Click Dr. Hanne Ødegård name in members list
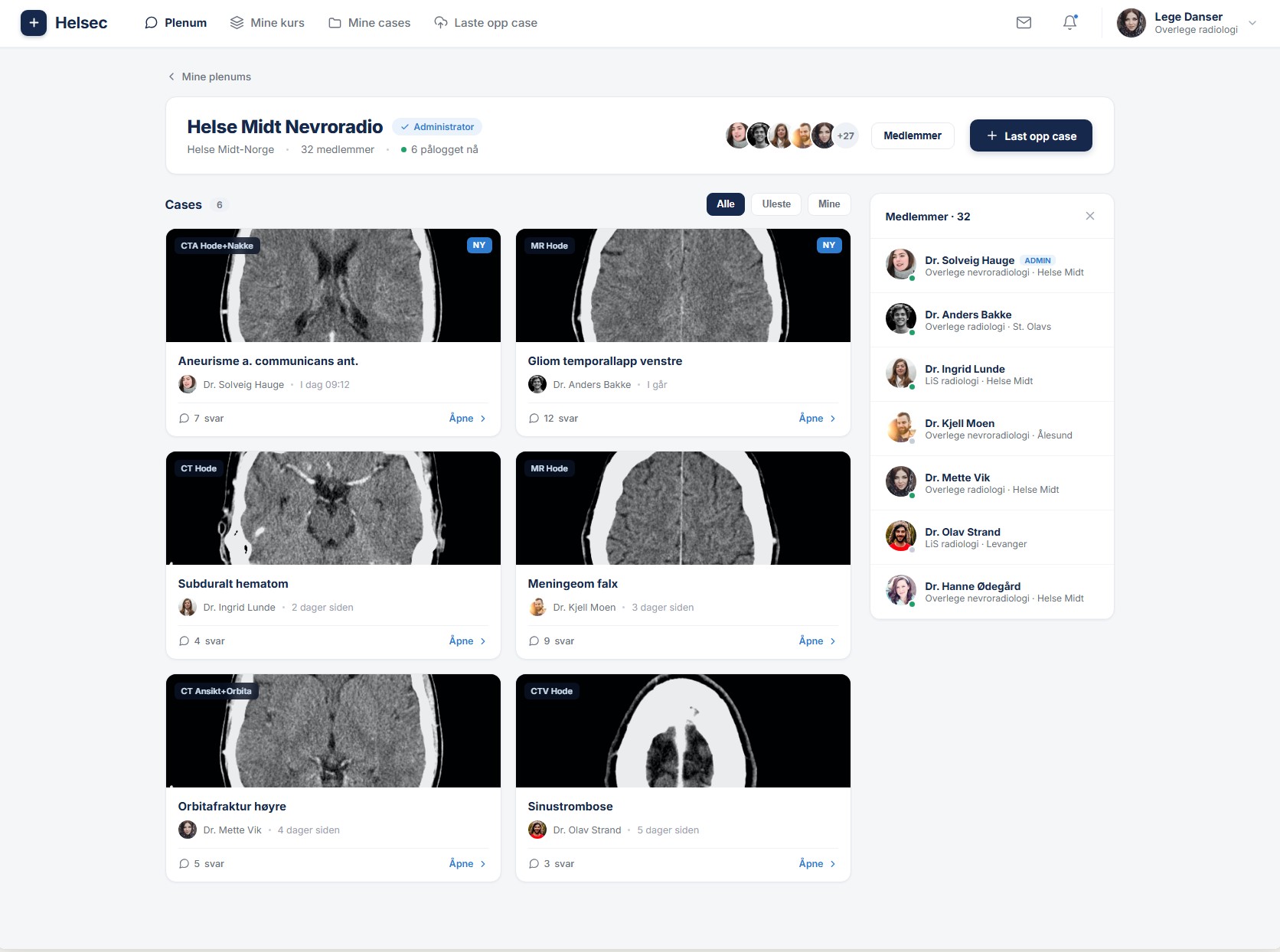This screenshot has width=1280, height=952. (x=972, y=586)
